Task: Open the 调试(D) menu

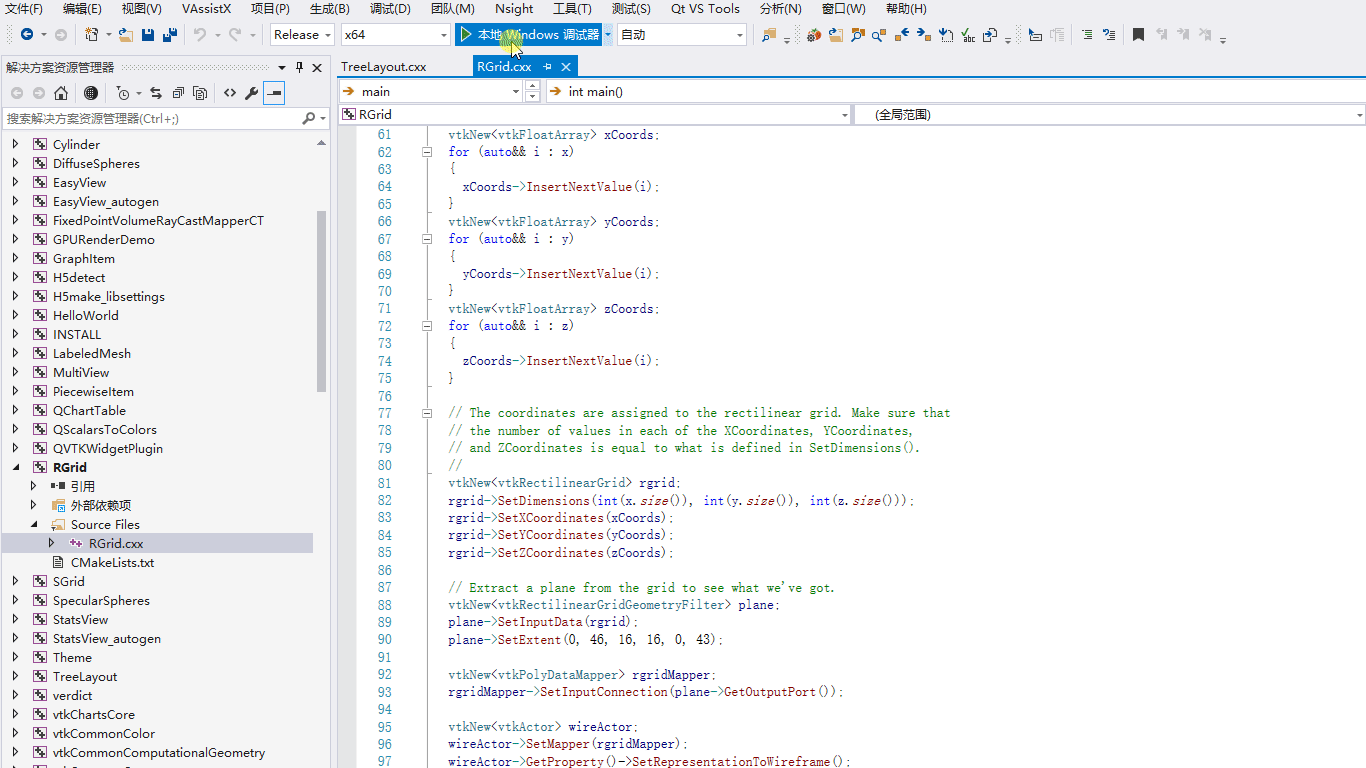Action: (390, 9)
